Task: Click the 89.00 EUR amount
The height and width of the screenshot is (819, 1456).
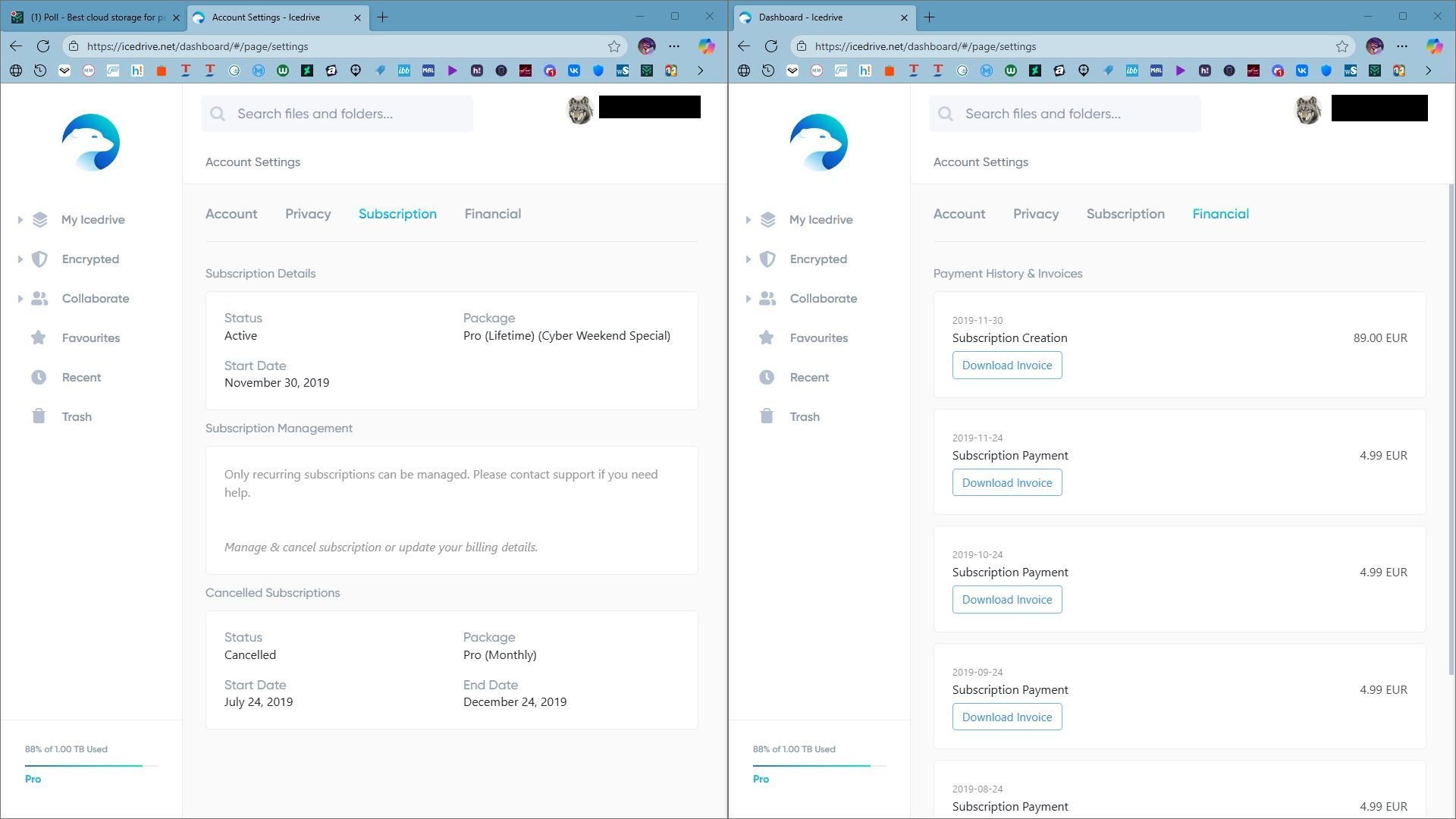Action: pos(1380,338)
